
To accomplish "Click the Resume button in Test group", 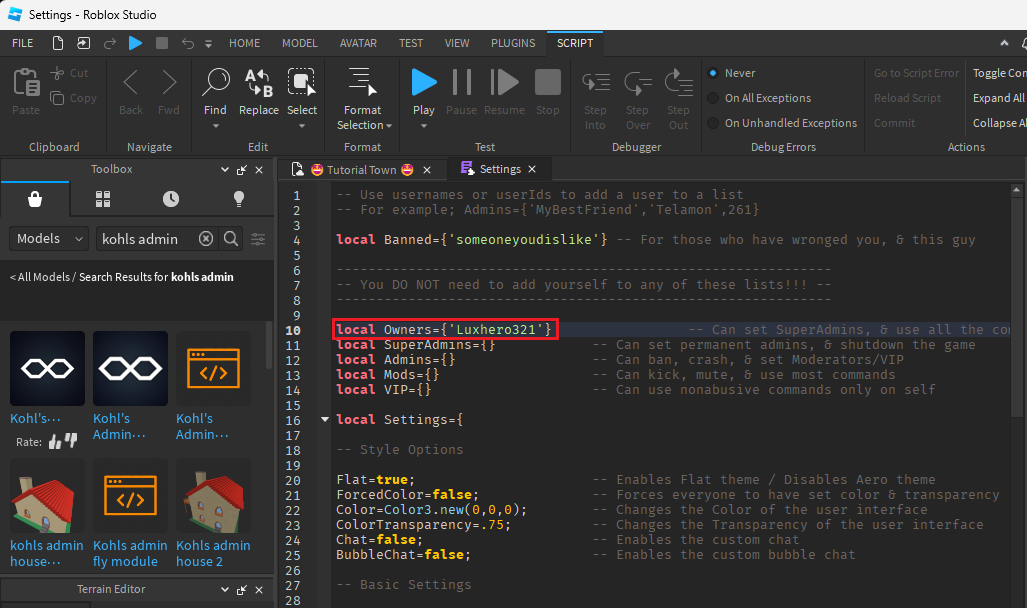I will pos(504,92).
